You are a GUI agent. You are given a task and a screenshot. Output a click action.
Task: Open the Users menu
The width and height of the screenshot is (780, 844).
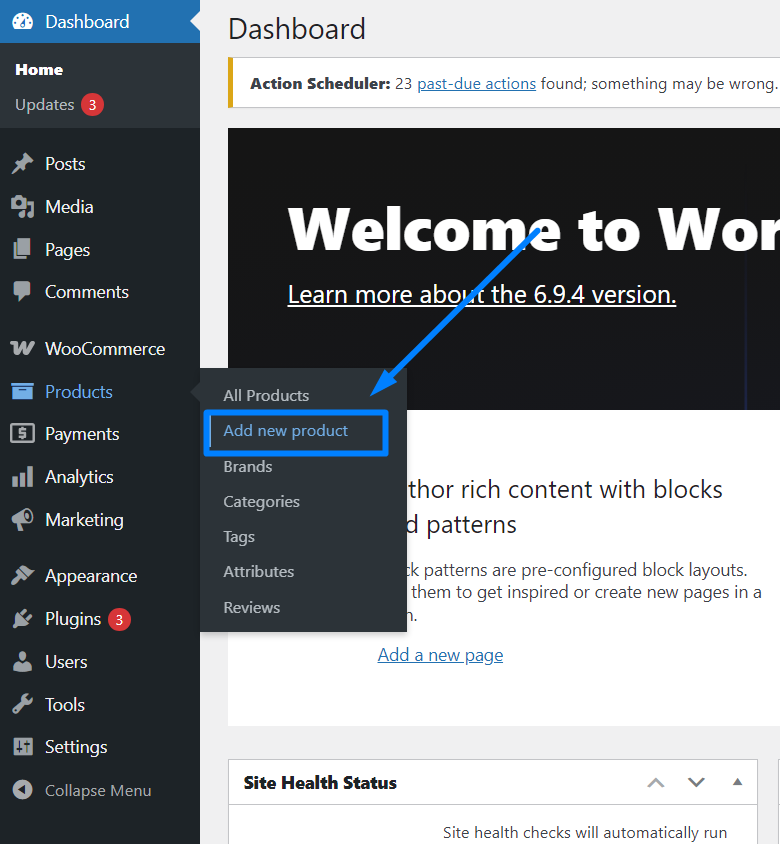(66, 662)
